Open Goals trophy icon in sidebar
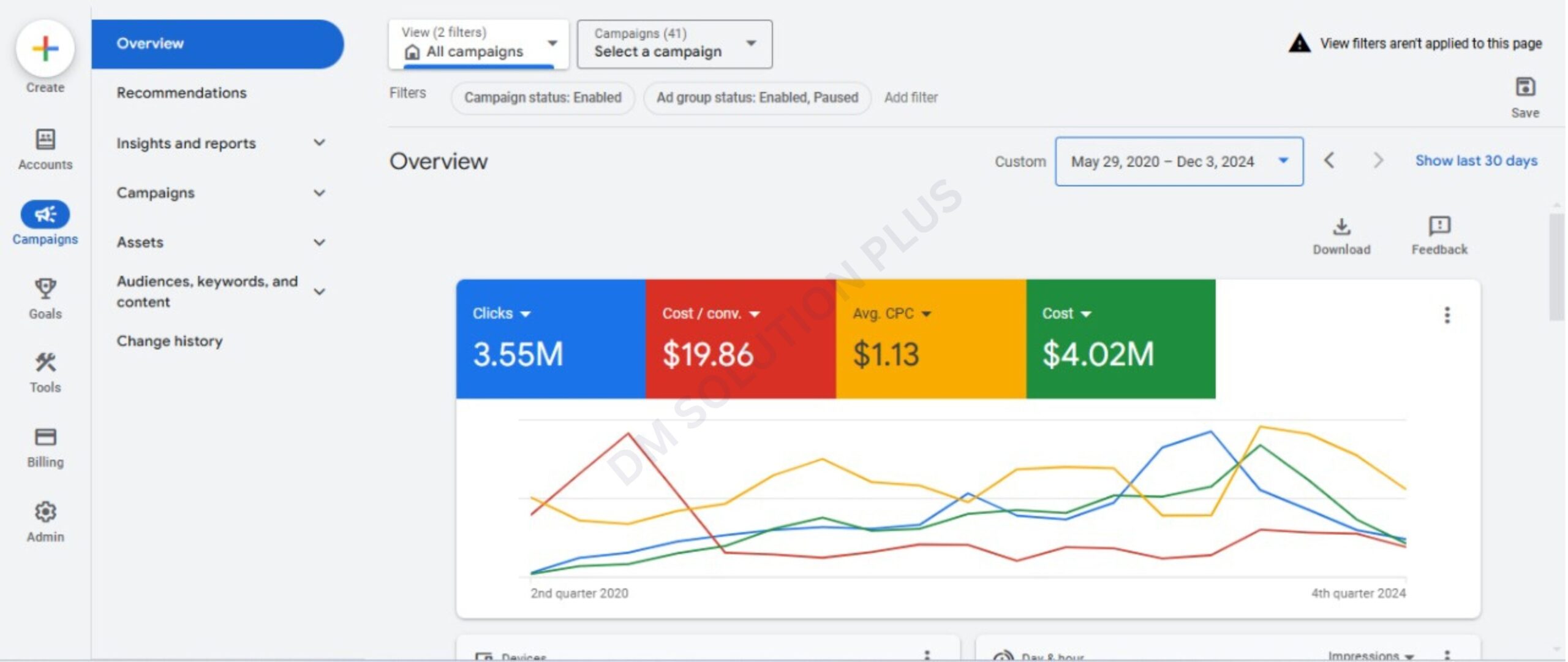 pos(45,288)
